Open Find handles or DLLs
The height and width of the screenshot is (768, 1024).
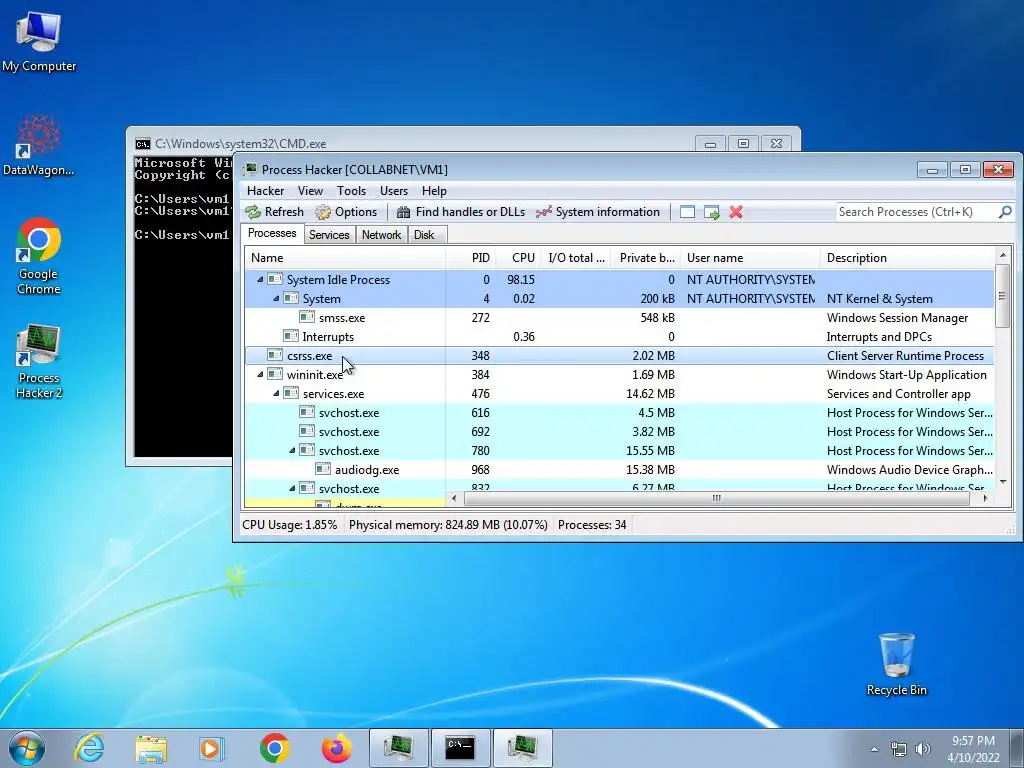pyautogui.click(x=460, y=212)
